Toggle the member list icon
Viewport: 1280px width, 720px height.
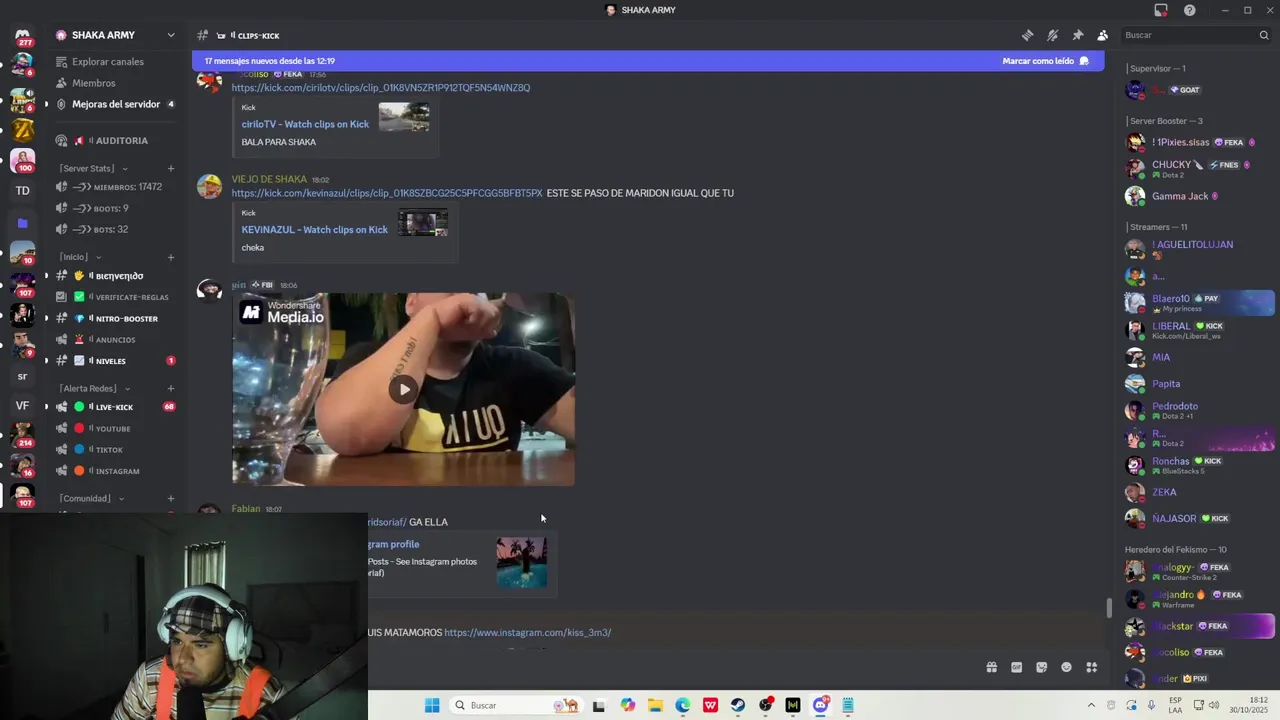pos(1102,35)
